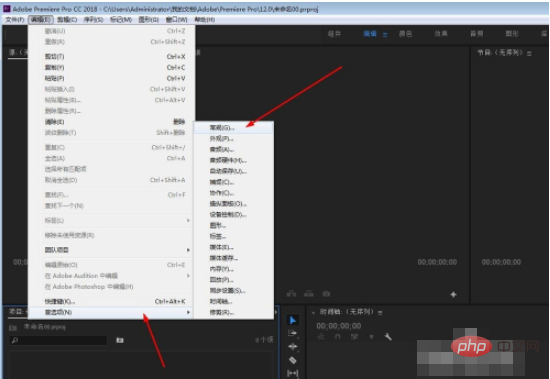
Task: Click timeline timecode 00;00;00;00
Action: tap(338, 326)
